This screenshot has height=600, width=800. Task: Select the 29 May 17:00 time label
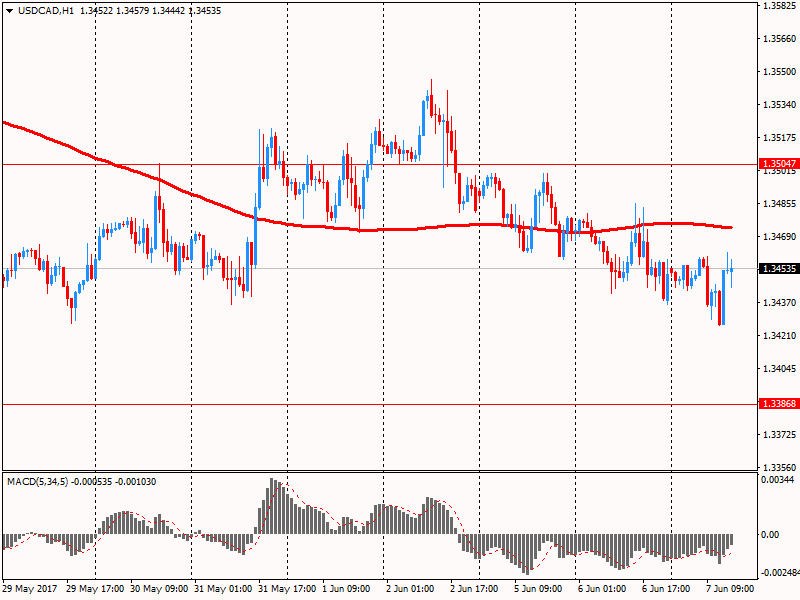pos(95,589)
